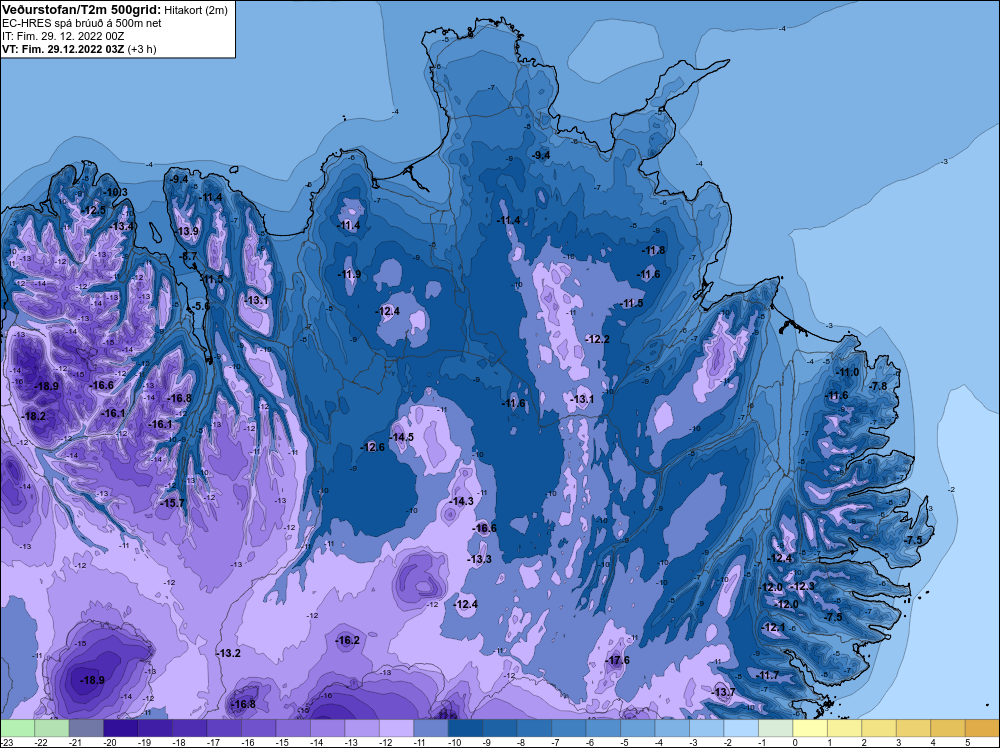Click the 'IT: Fim. 29. 12. 2022 00Z' line
This screenshot has width=1000, height=748.
pyautogui.click(x=63, y=36)
